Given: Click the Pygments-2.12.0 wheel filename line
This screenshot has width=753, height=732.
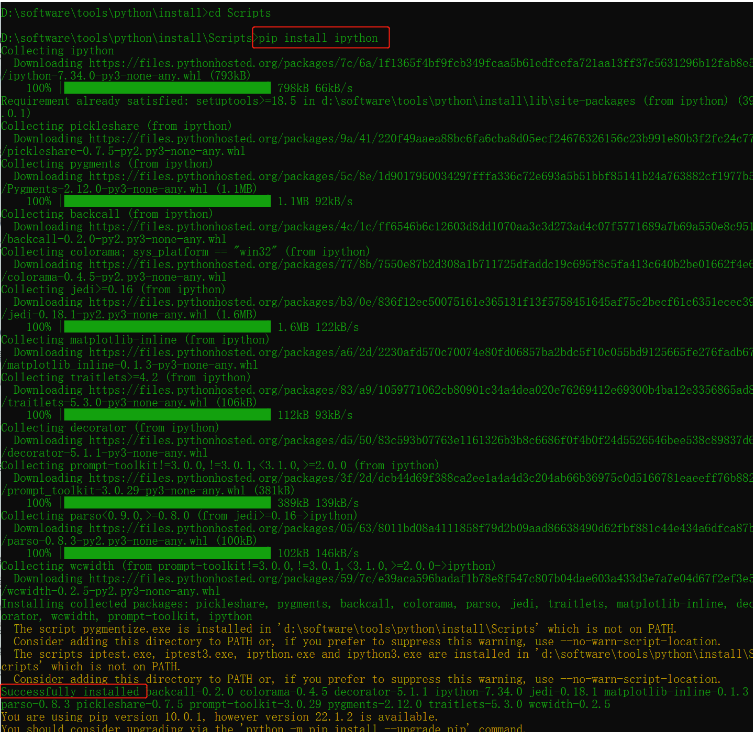Looking at the screenshot, I should coord(129,189).
